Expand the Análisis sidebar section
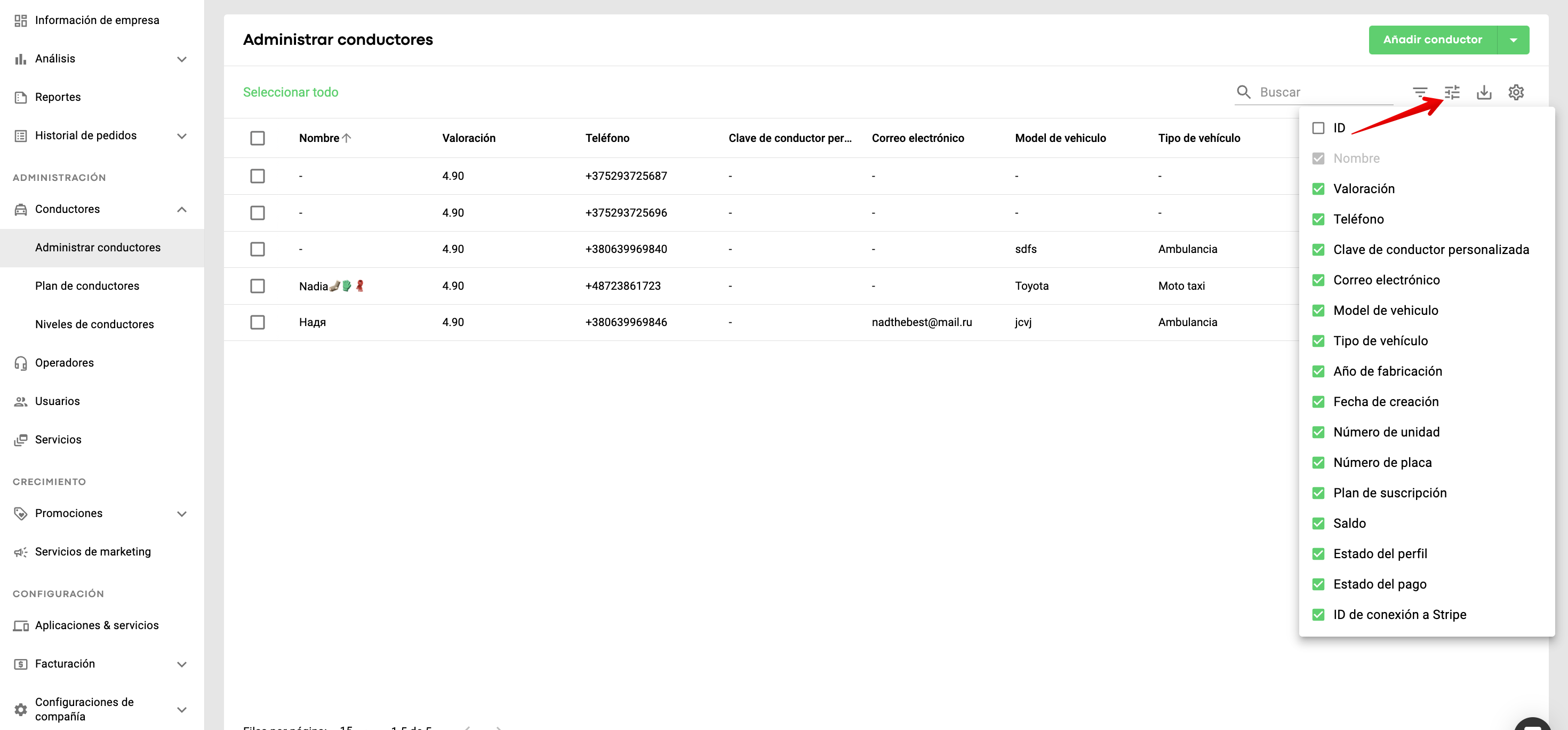This screenshot has width=1568, height=730. [x=181, y=59]
